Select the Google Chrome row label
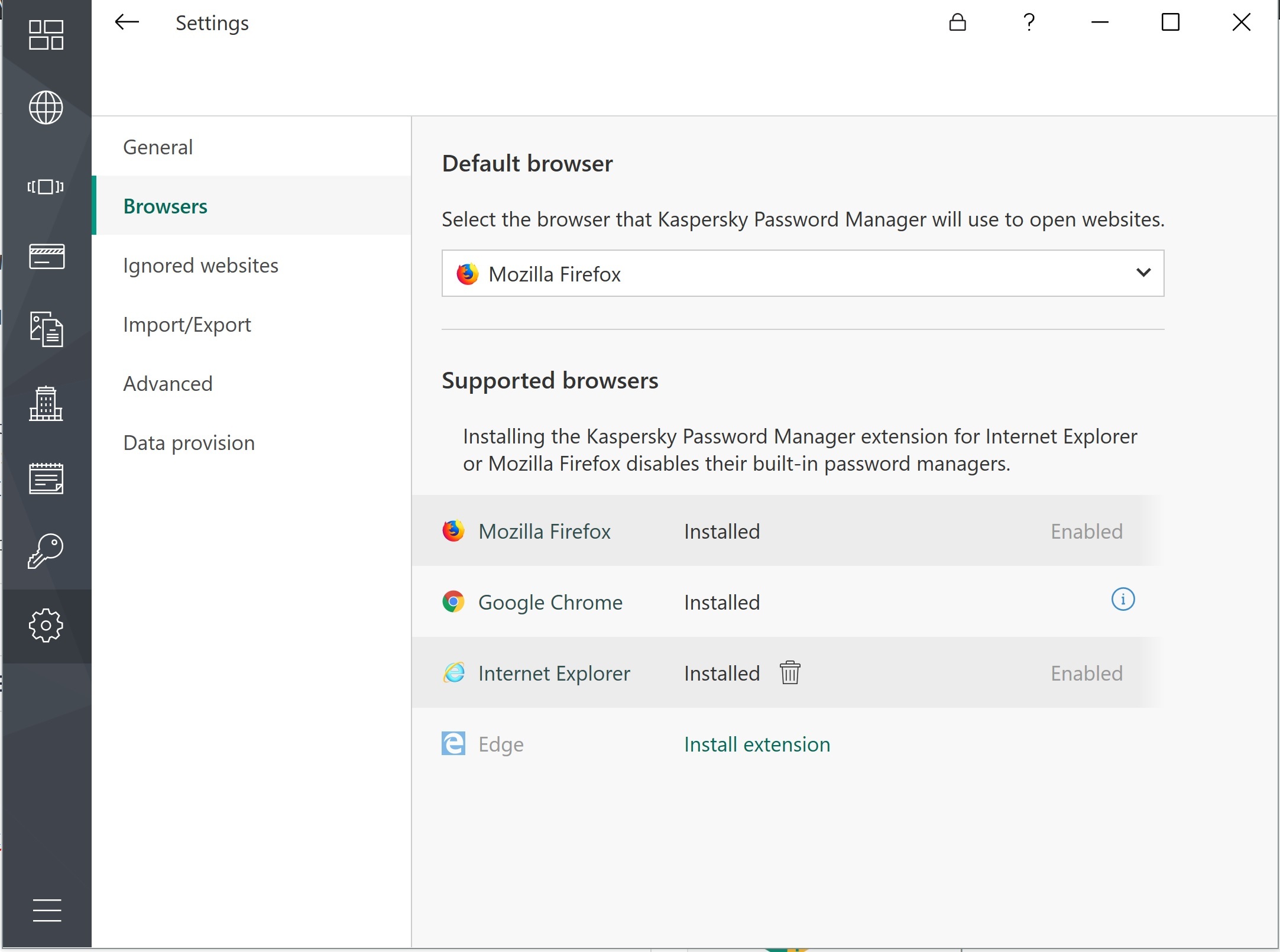 (550, 603)
